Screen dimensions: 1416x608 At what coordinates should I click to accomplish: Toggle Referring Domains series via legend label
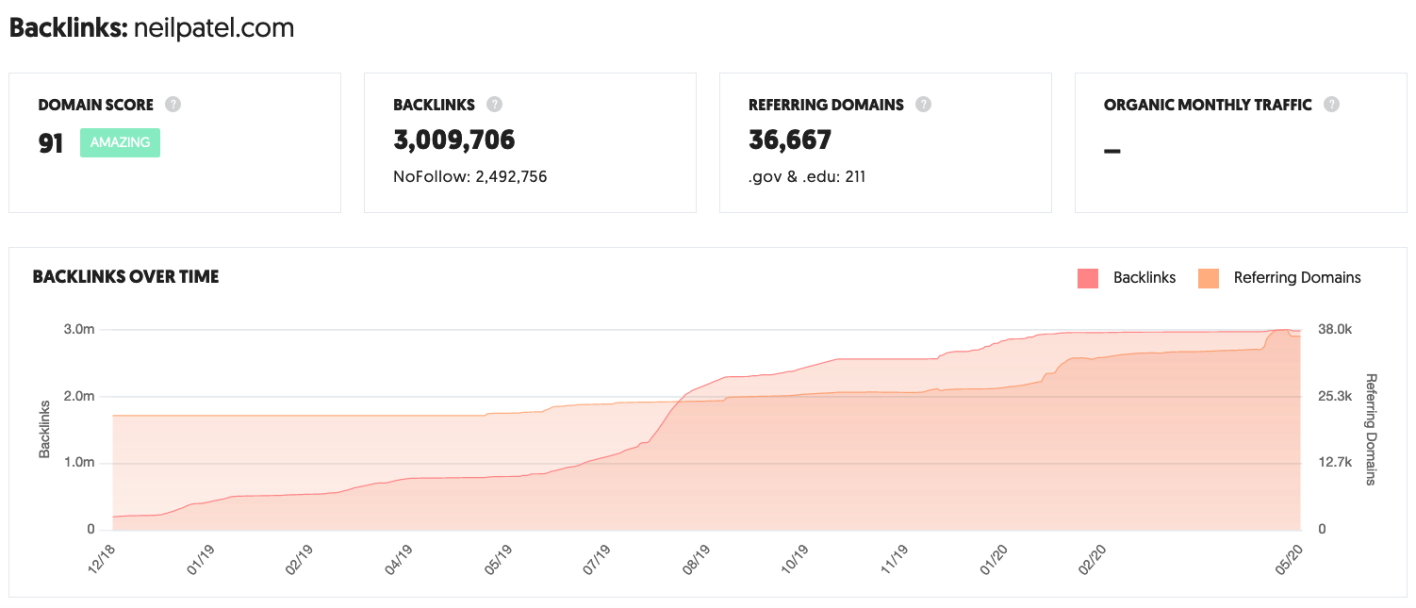[1297, 278]
